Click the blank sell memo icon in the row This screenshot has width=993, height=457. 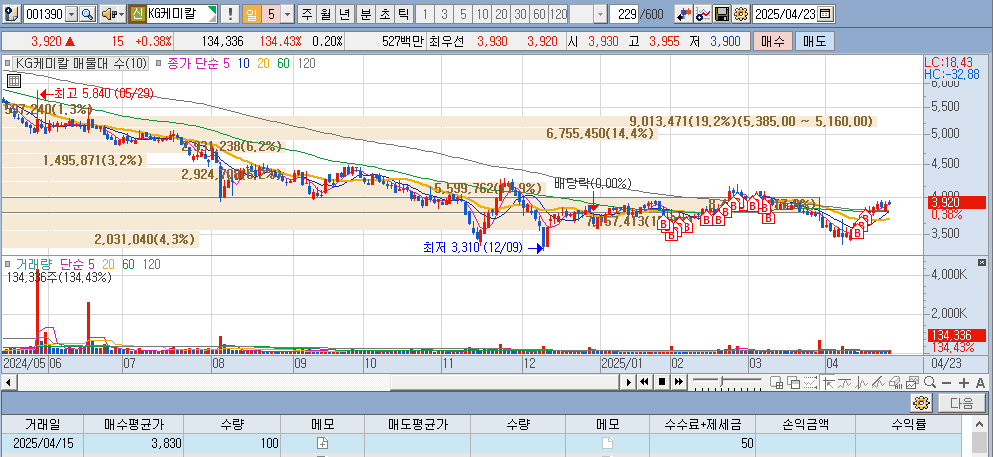point(607,443)
